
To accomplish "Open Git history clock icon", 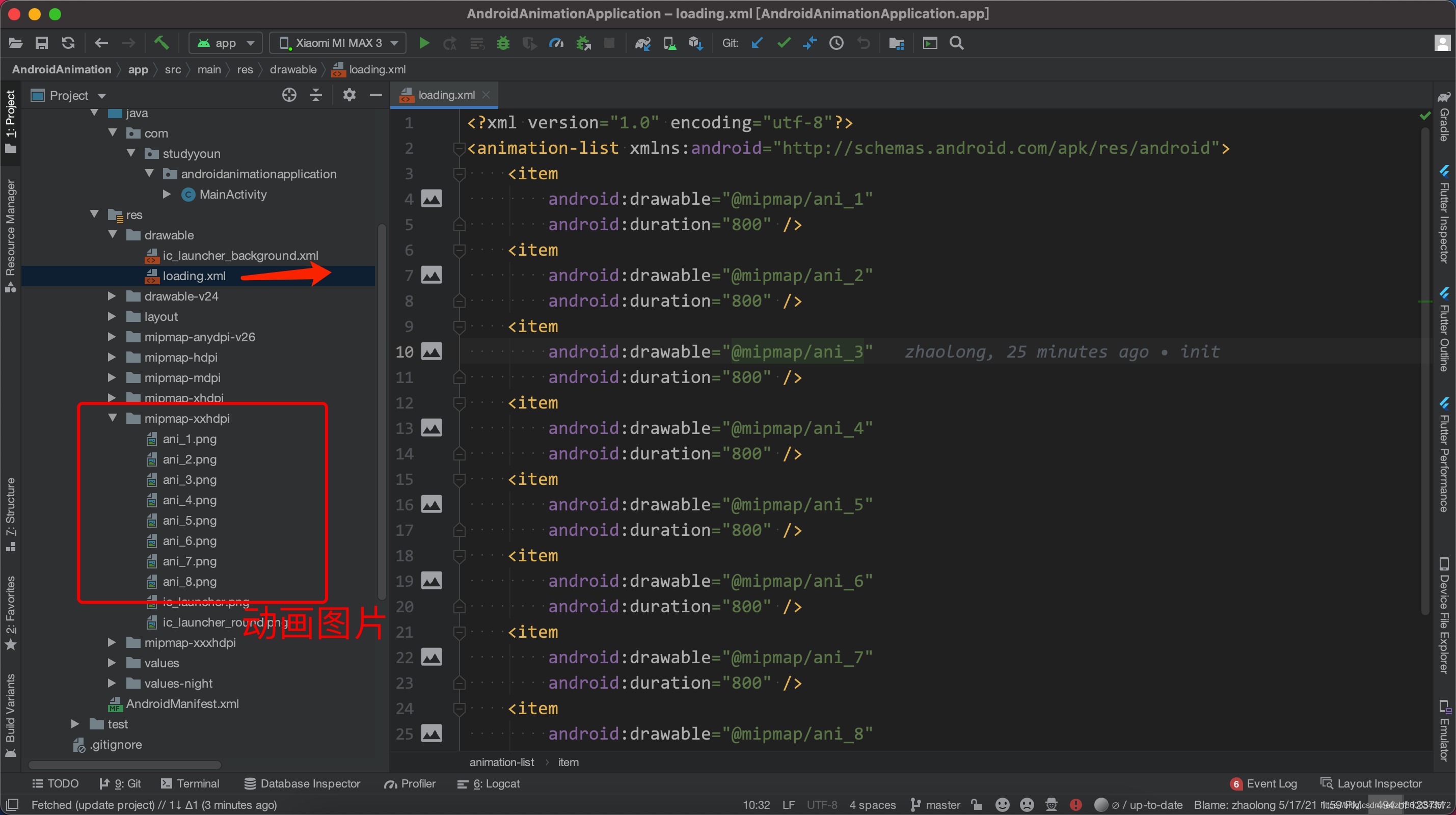I will tap(836, 43).
